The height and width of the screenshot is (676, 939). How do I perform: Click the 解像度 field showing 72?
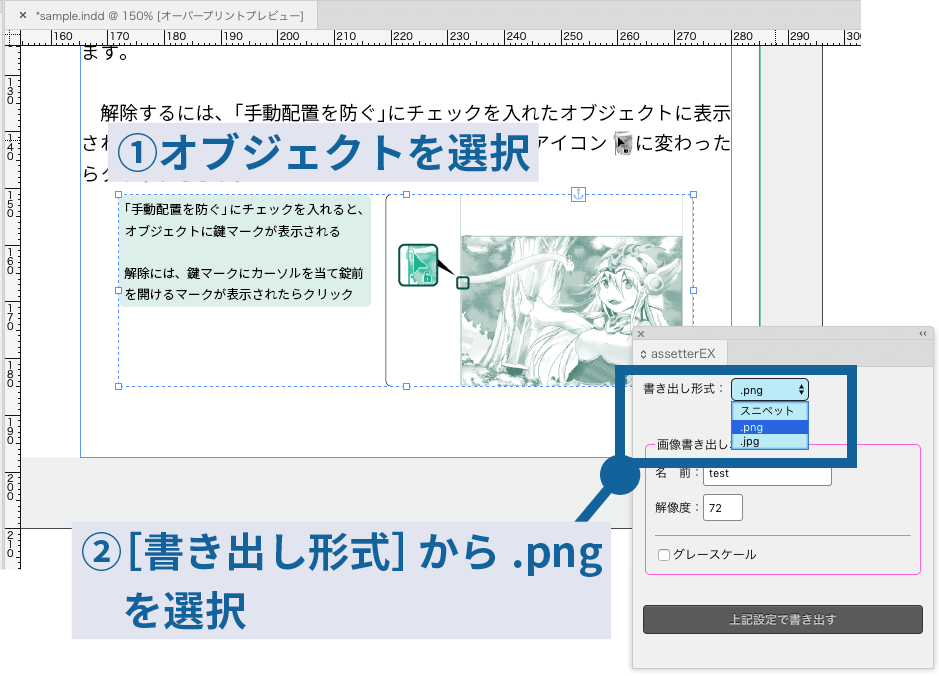point(725,507)
